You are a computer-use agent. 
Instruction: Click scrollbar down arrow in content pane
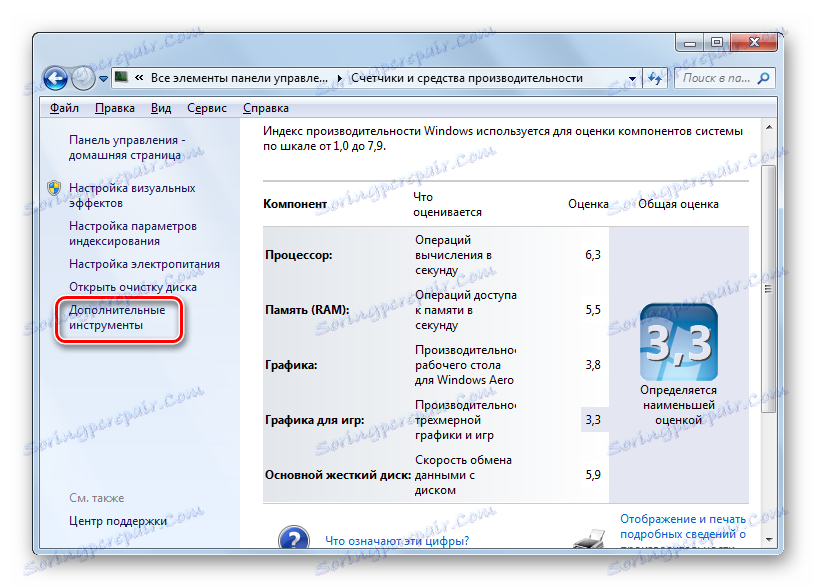pyautogui.click(x=769, y=540)
